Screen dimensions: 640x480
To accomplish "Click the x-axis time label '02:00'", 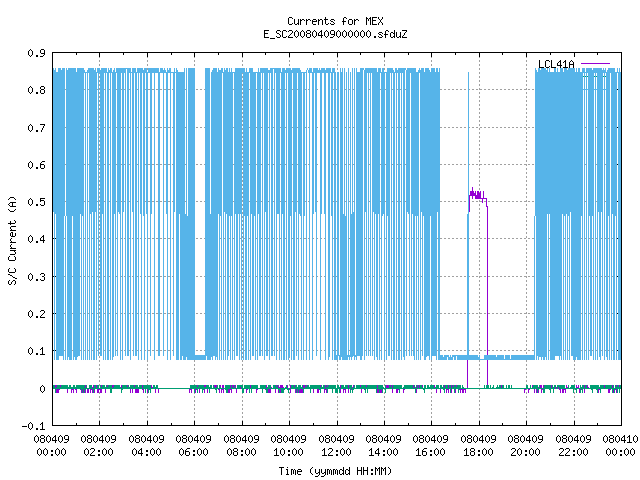I will [x=99, y=452].
